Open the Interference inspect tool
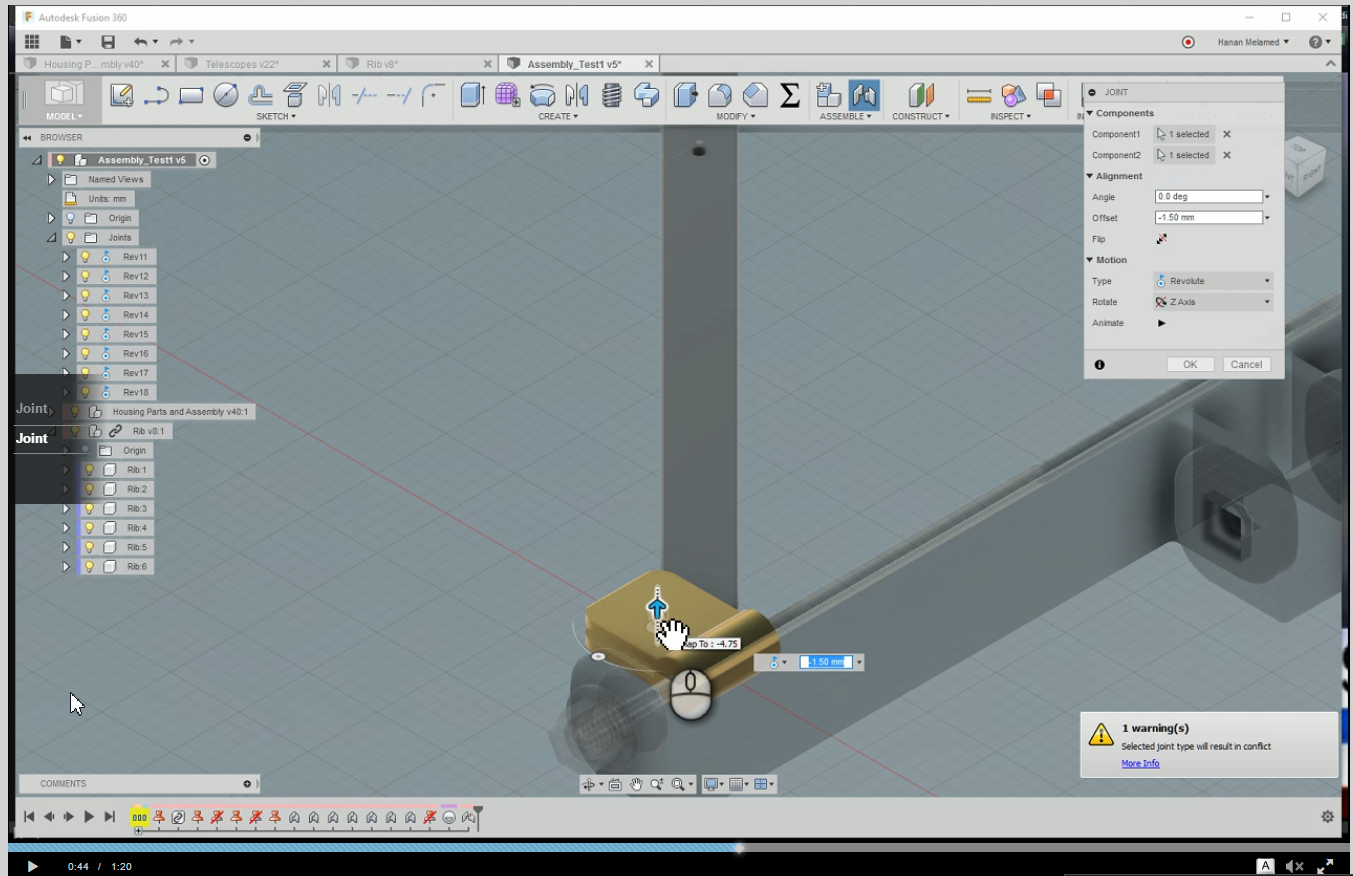Image resolution: width=1353 pixels, height=876 pixels. [1049, 95]
